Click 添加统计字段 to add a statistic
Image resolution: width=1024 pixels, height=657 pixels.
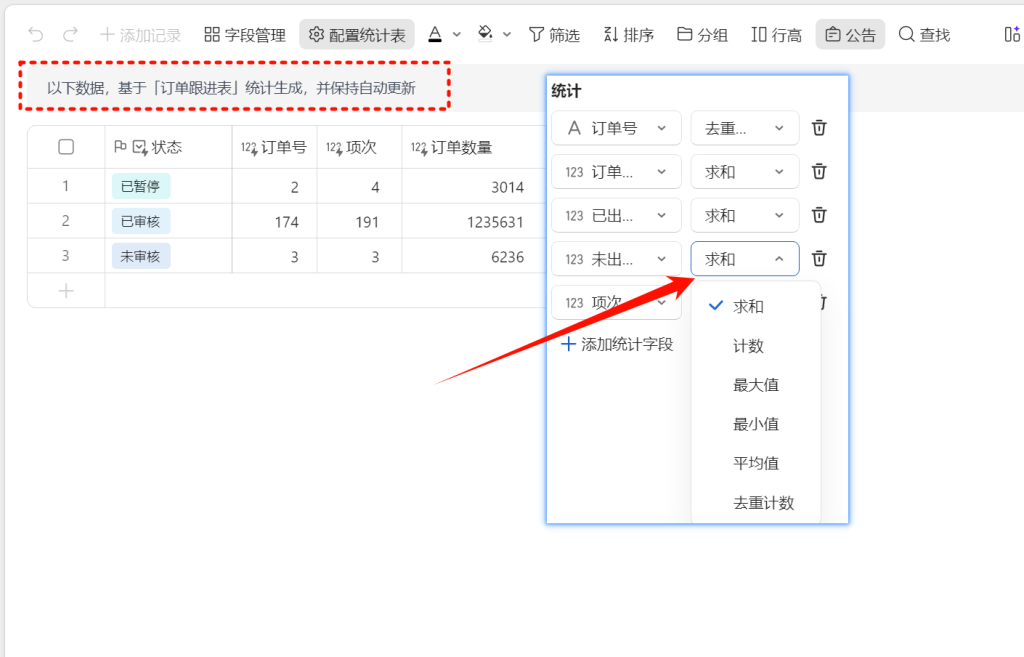[x=617, y=344]
